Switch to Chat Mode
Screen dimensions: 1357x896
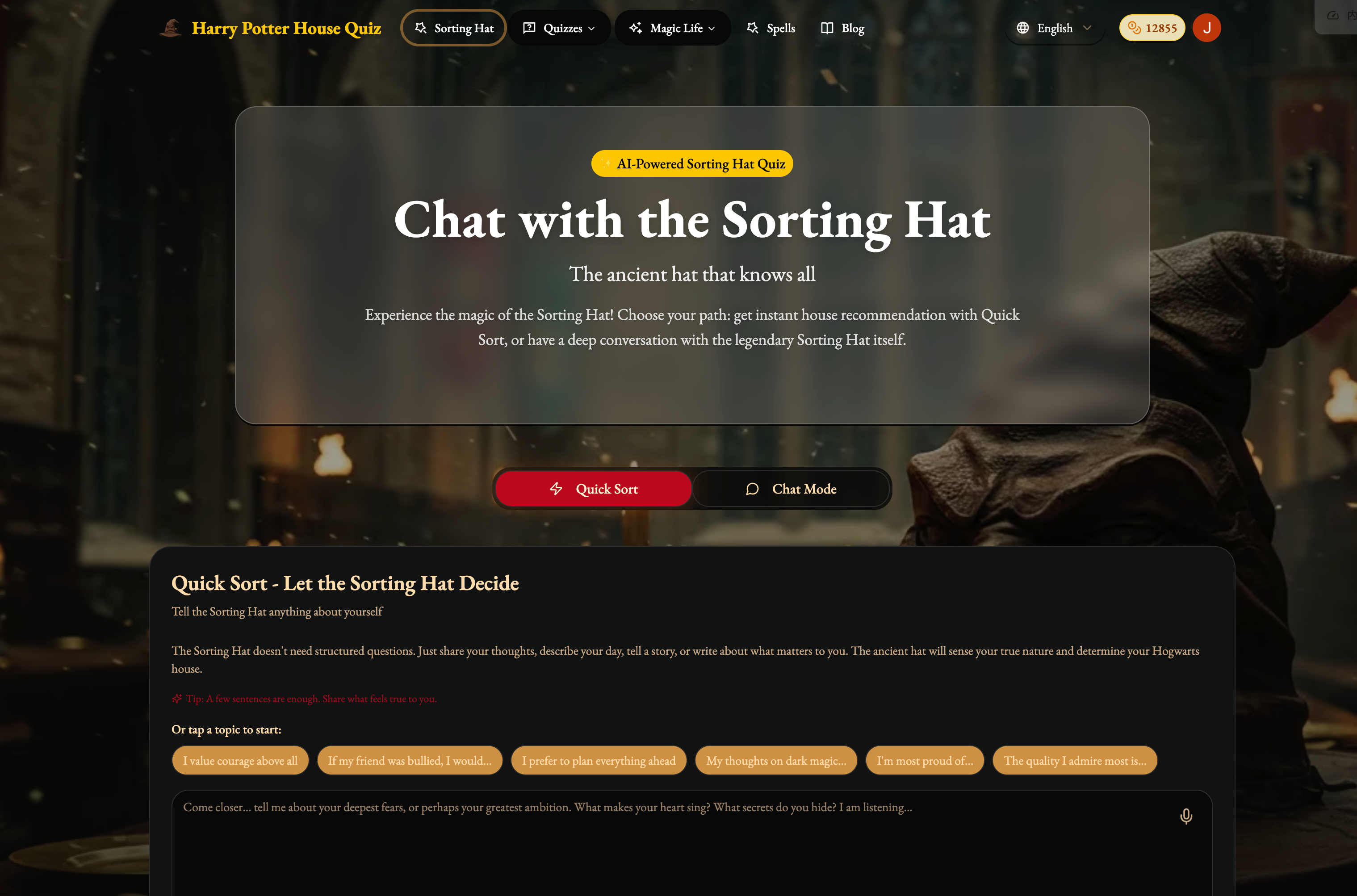pos(791,489)
